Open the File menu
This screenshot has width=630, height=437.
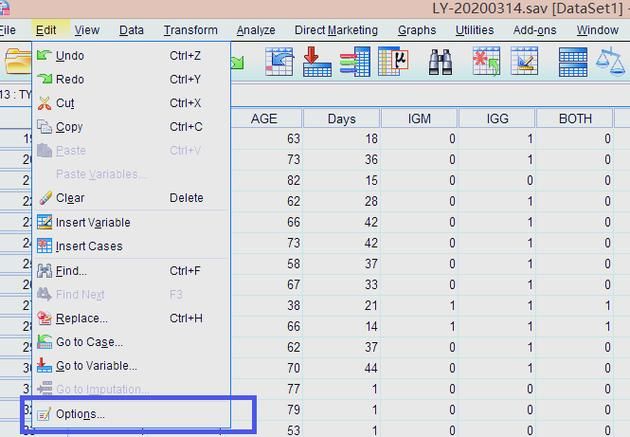(x=7, y=30)
